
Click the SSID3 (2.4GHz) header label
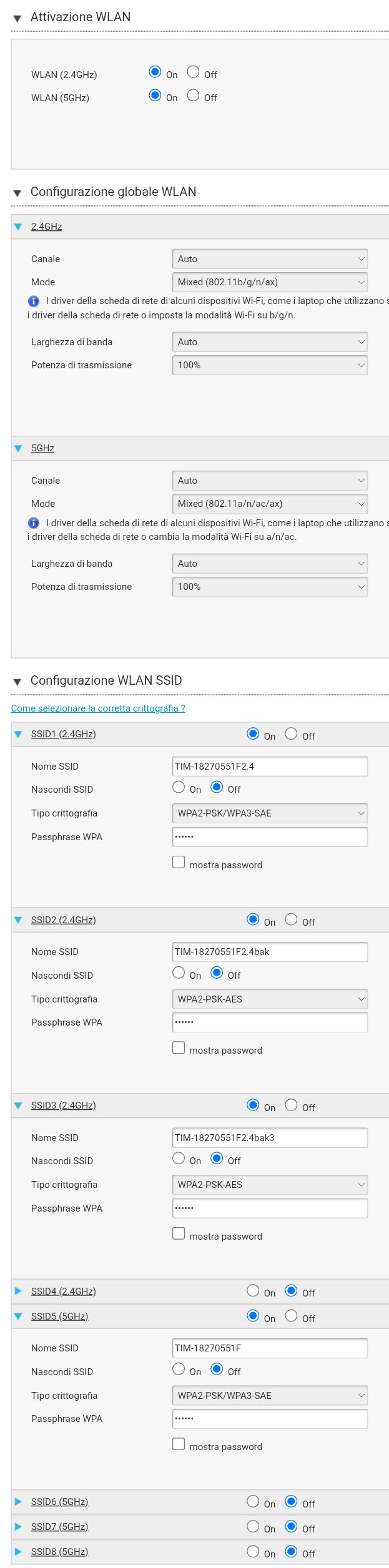click(x=64, y=1105)
